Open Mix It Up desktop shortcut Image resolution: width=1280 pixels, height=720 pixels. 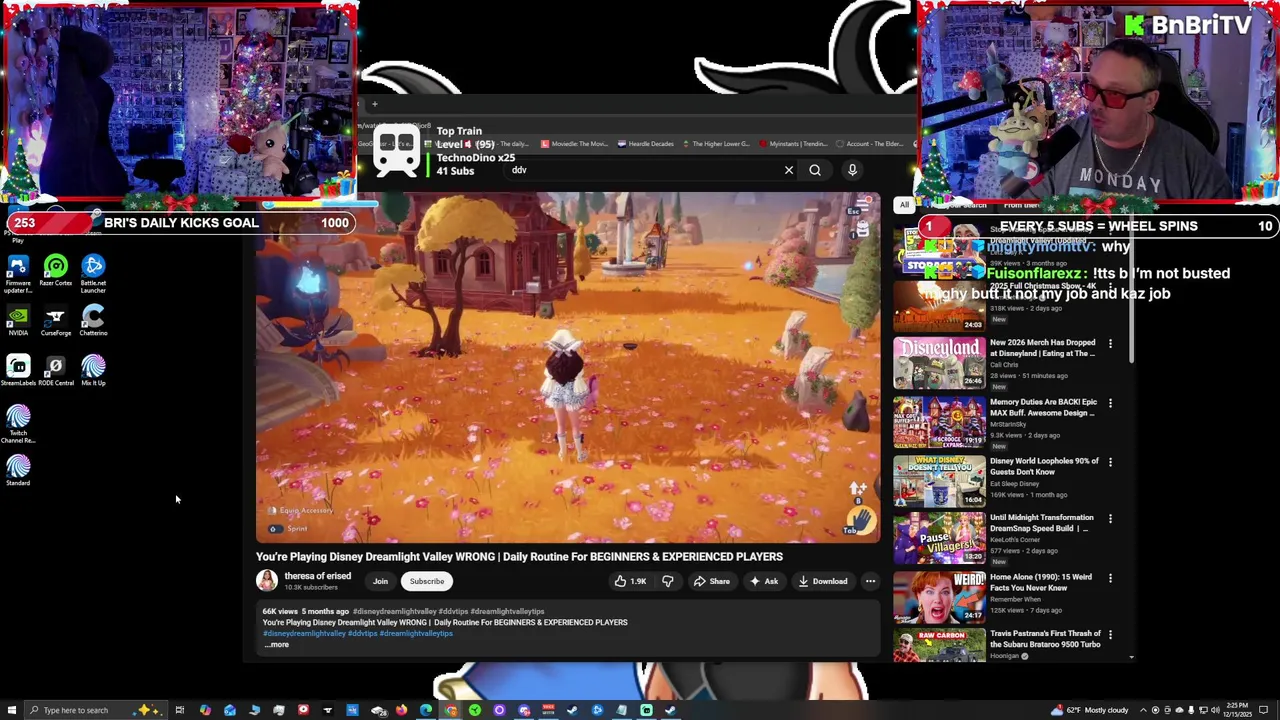[x=93, y=371]
